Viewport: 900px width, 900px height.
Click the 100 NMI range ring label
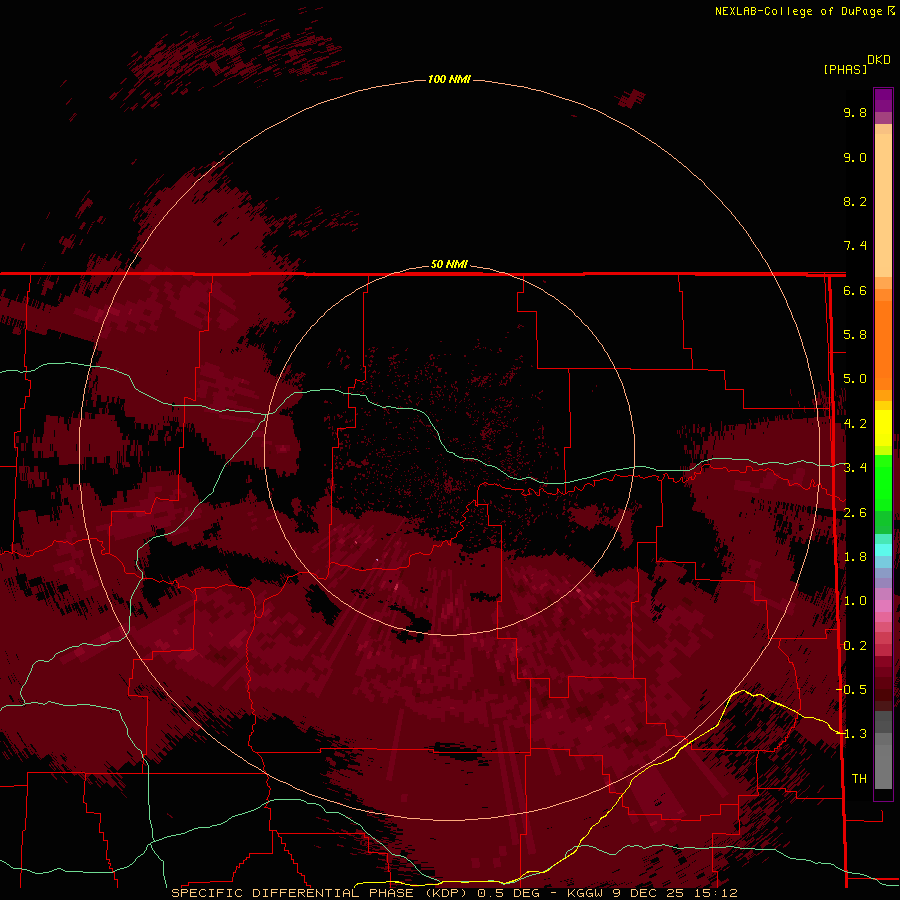point(449,79)
